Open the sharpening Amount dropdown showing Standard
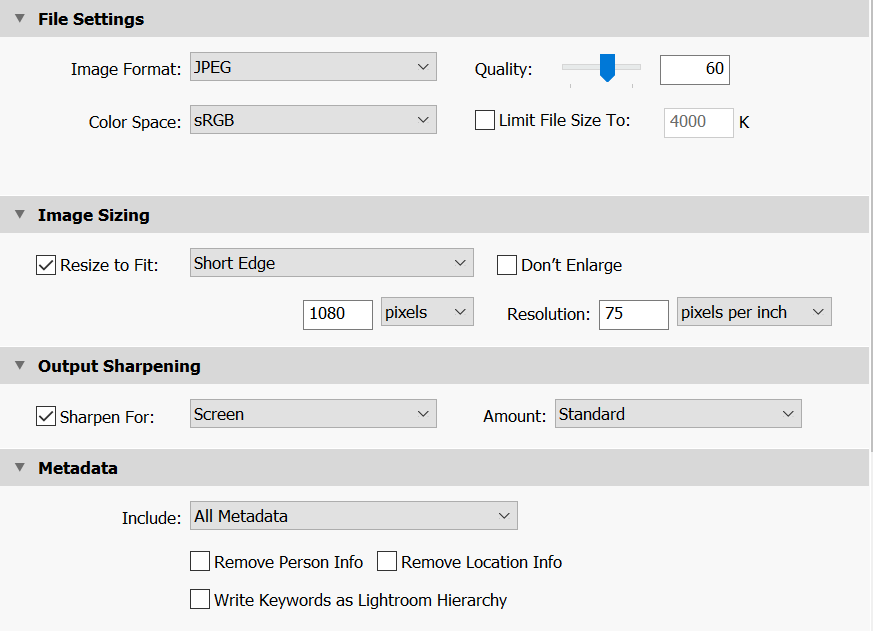Viewport: 873px width, 631px height. (678, 413)
